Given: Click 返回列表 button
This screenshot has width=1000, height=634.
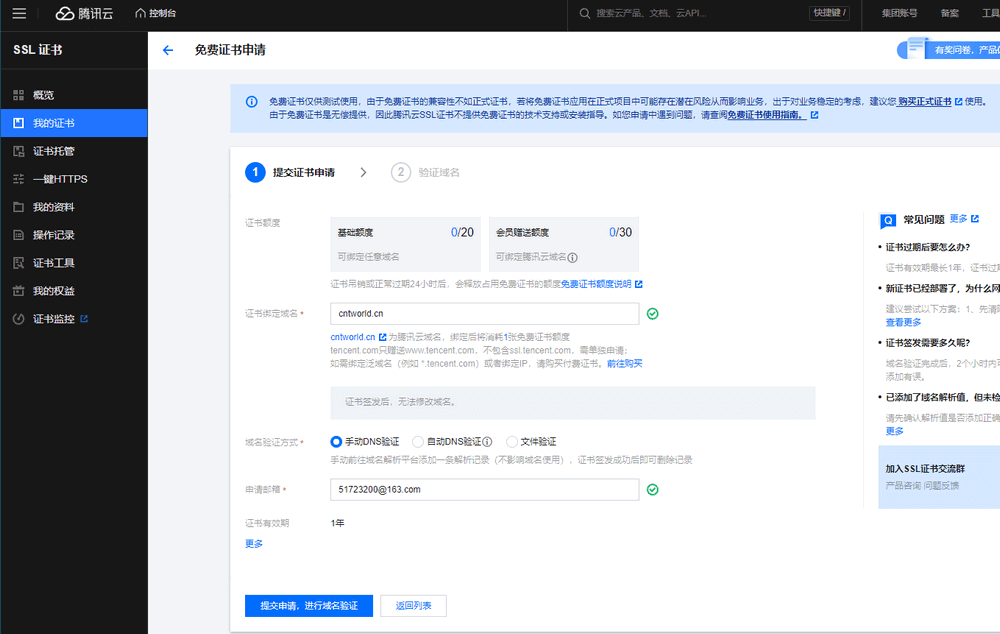Looking at the screenshot, I should [x=413, y=606].
